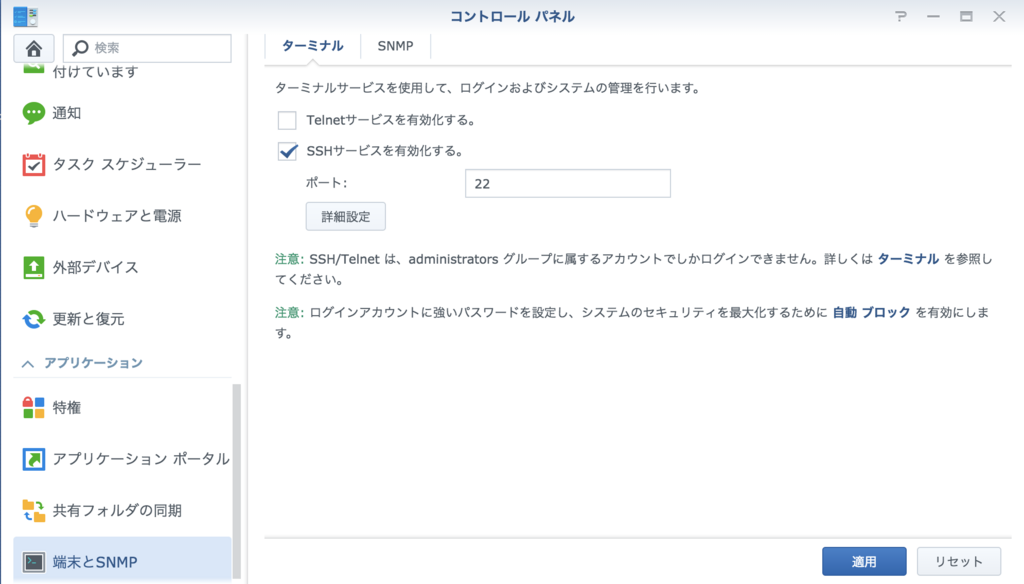Click the SSHサービスを有効化する label
1024x584 pixels.
(x=385, y=151)
